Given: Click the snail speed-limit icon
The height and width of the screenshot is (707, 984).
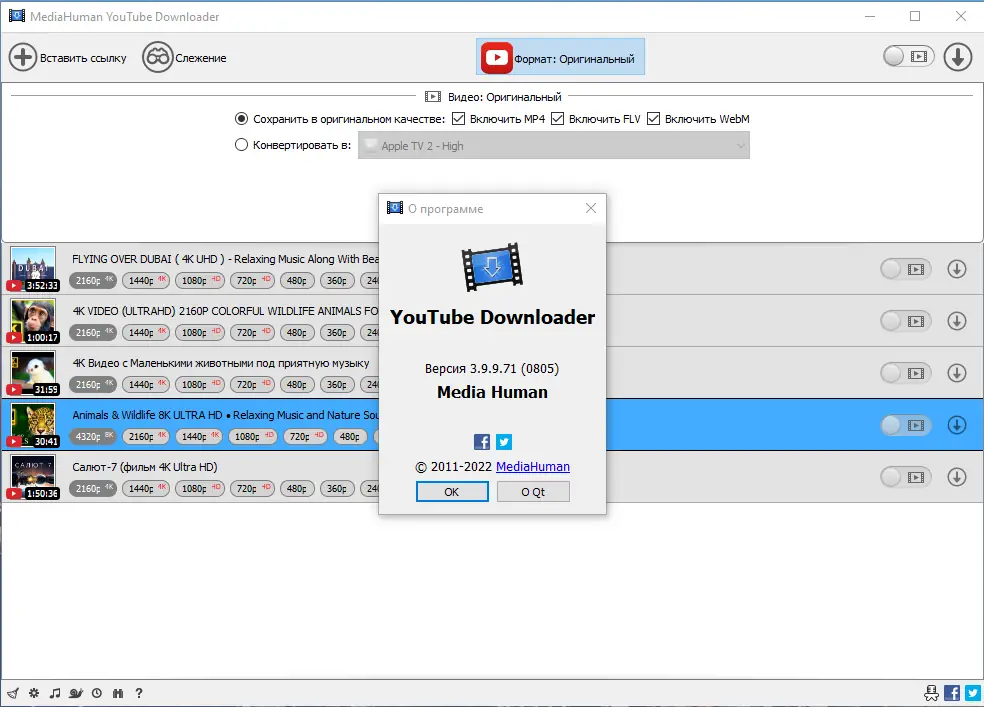Looking at the screenshot, I should pyautogui.click(x=76, y=693).
